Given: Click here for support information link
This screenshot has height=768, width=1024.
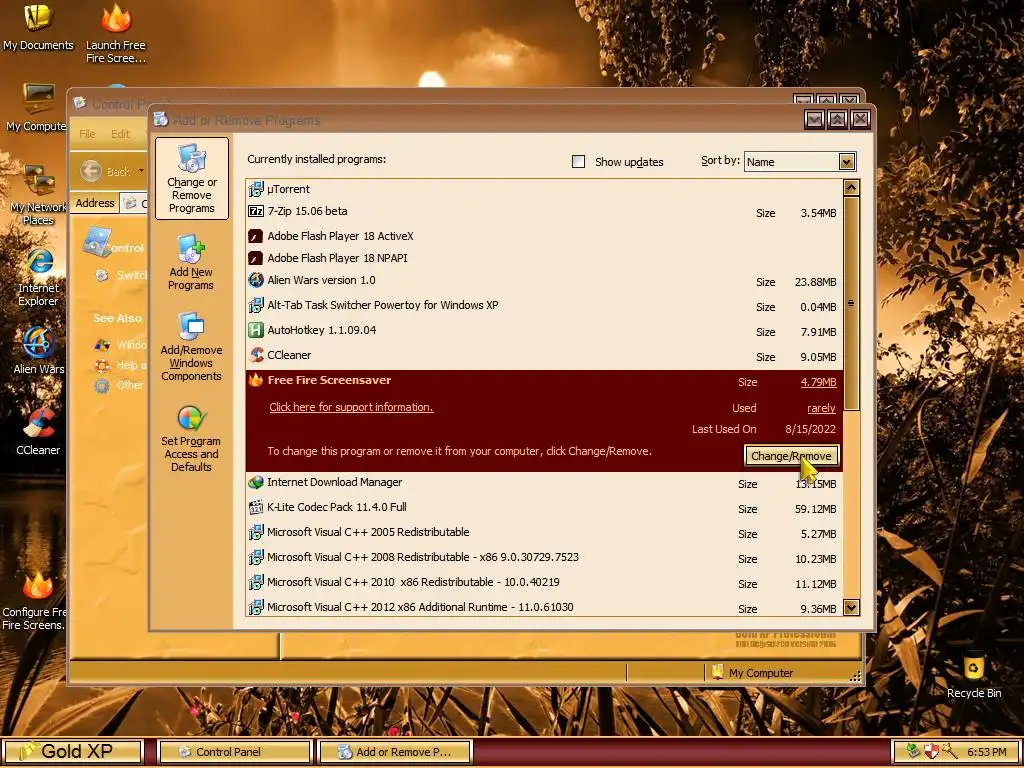Looking at the screenshot, I should 351,407.
